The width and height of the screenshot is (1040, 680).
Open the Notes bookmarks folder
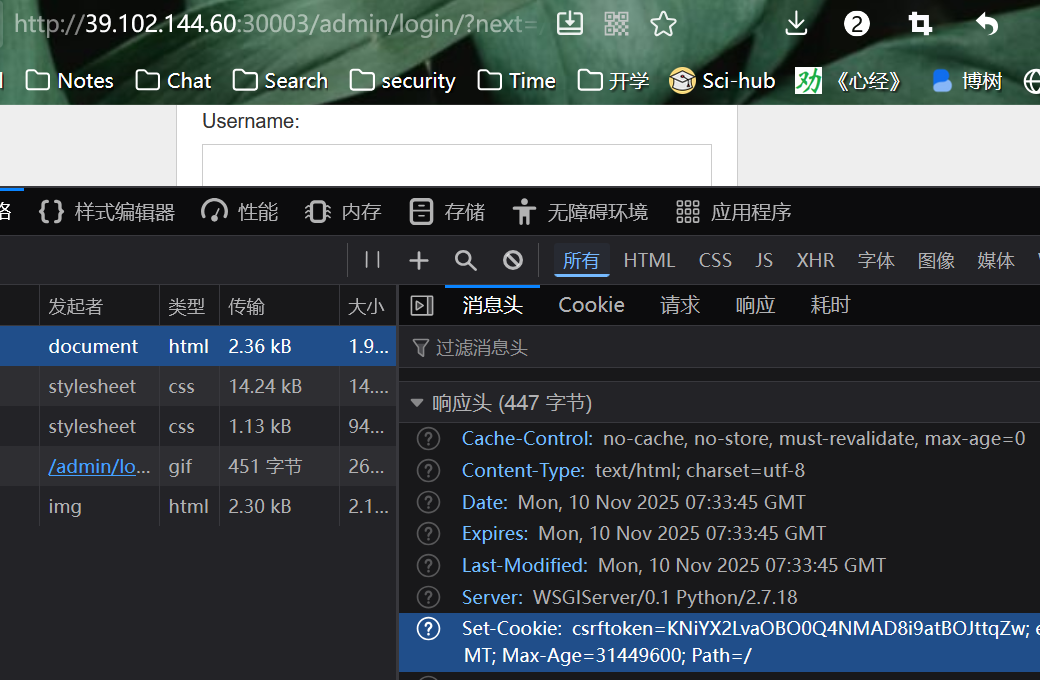tap(70, 81)
